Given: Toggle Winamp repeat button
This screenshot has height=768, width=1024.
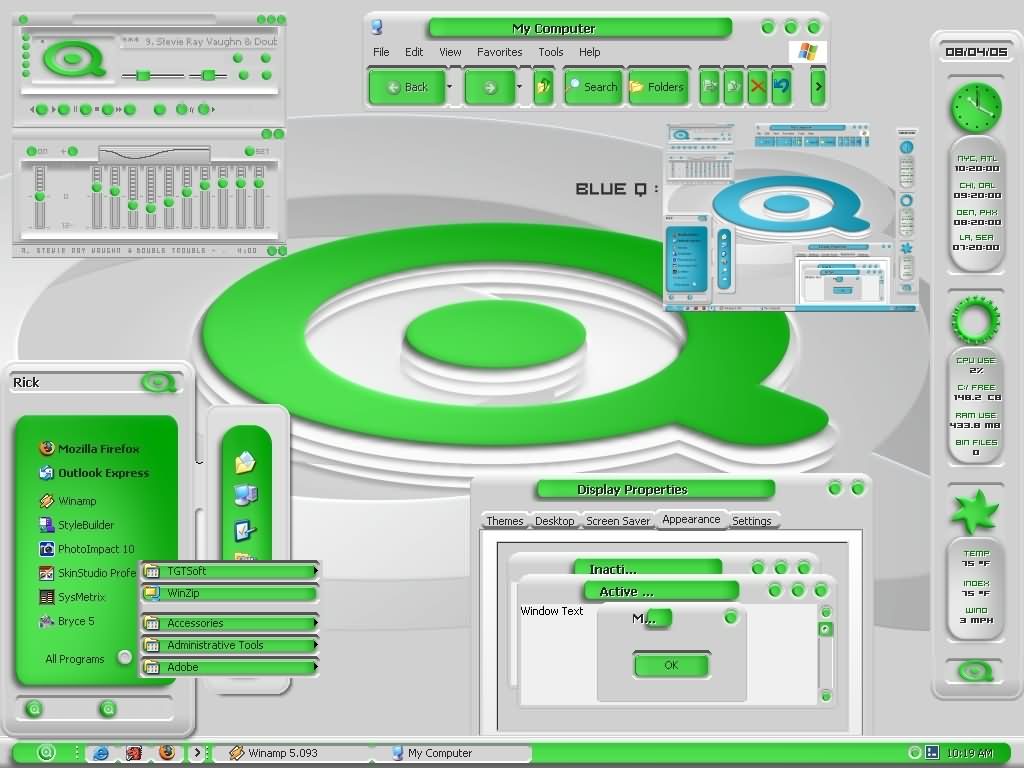Looking at the screenshot, I should 204,110.
